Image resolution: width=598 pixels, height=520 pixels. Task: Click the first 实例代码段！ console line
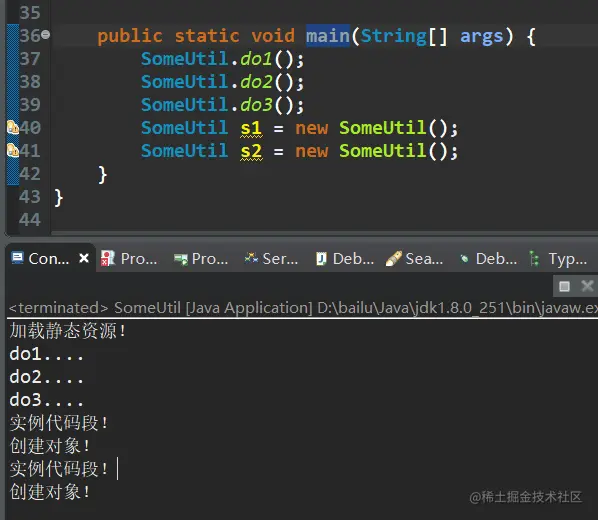[x=59, y=423]
